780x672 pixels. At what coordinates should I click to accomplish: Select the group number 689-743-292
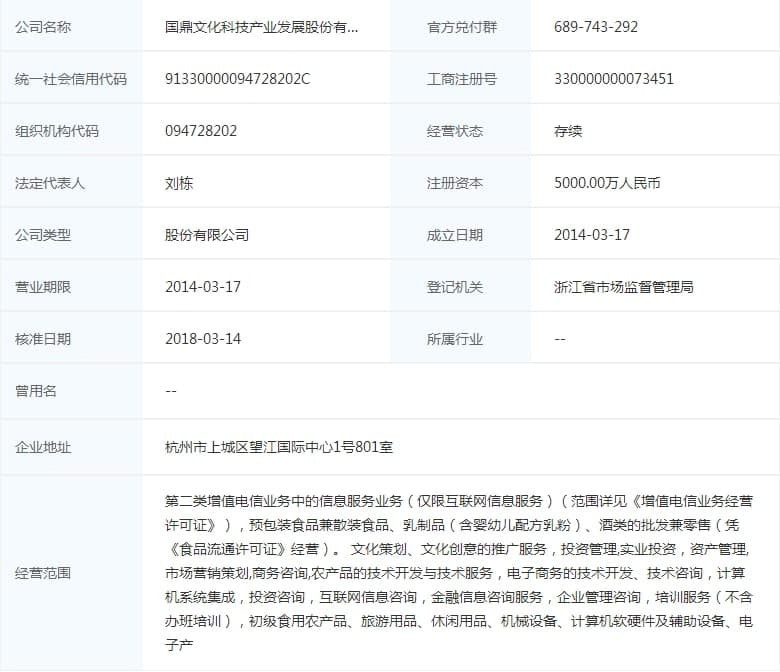point(596,27)
